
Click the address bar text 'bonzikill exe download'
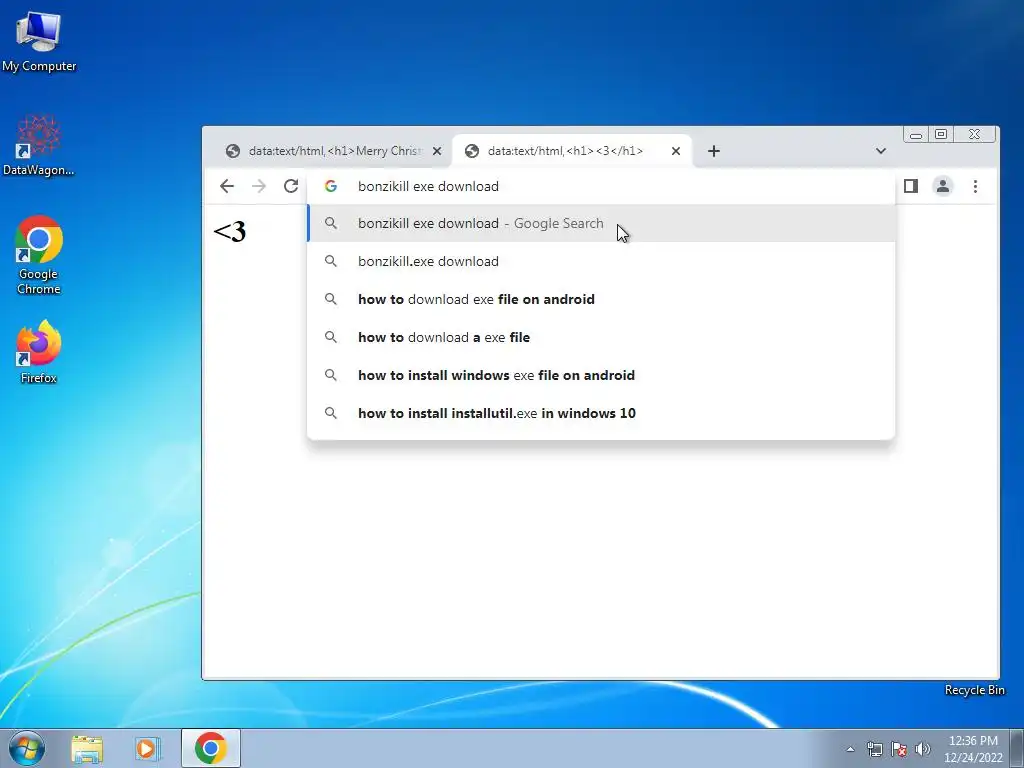428,187
